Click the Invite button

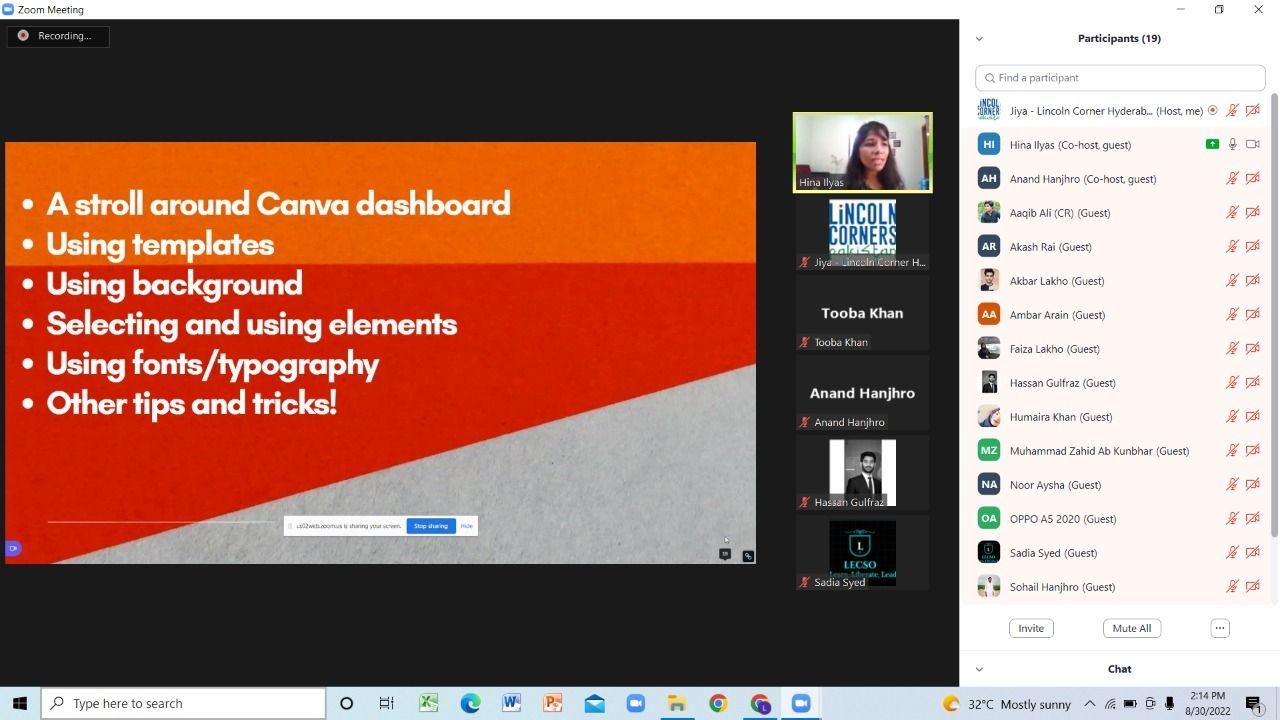pos(1031,628)
